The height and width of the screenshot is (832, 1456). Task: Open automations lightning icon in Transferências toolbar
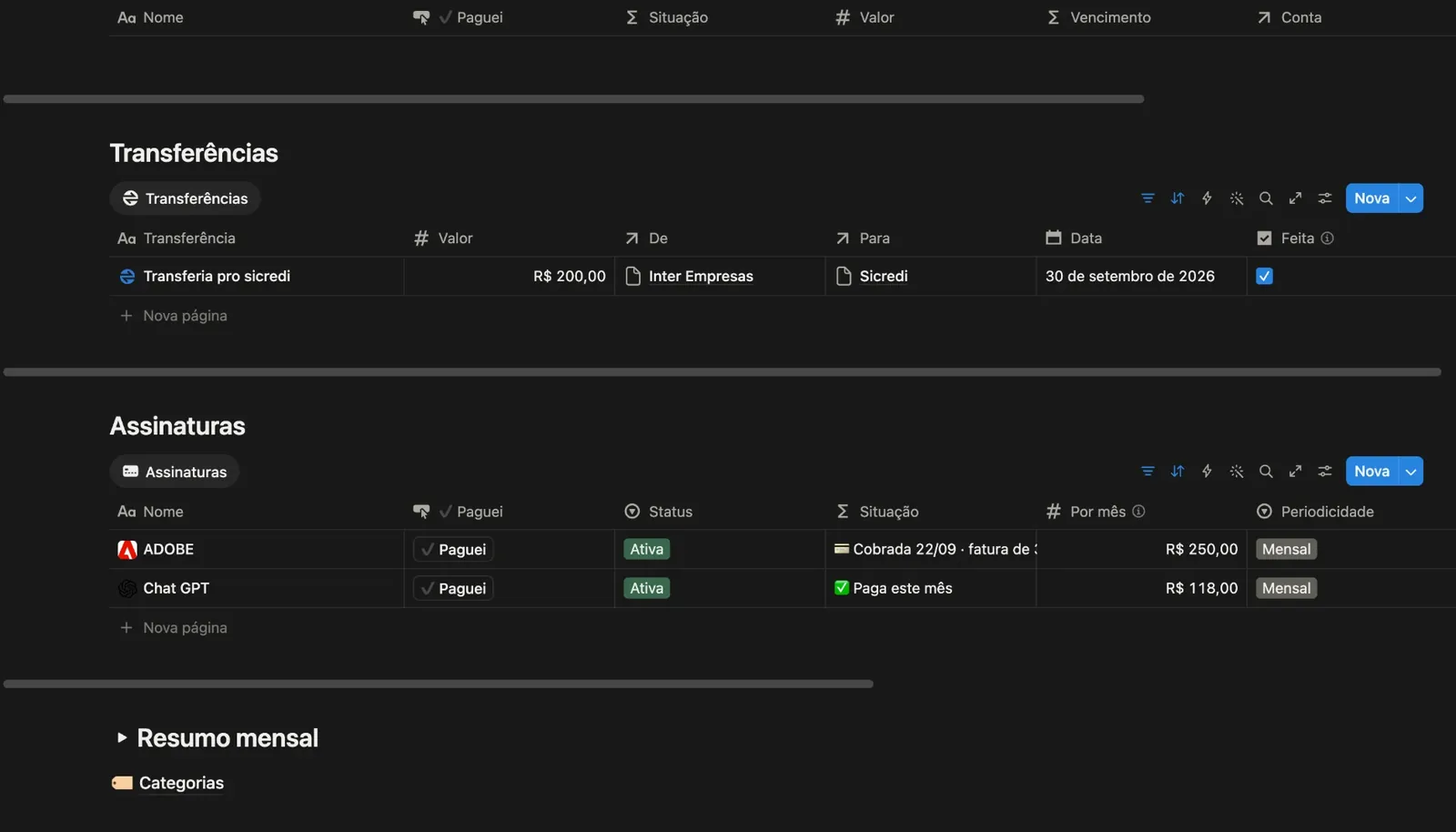click(1207, 198)
